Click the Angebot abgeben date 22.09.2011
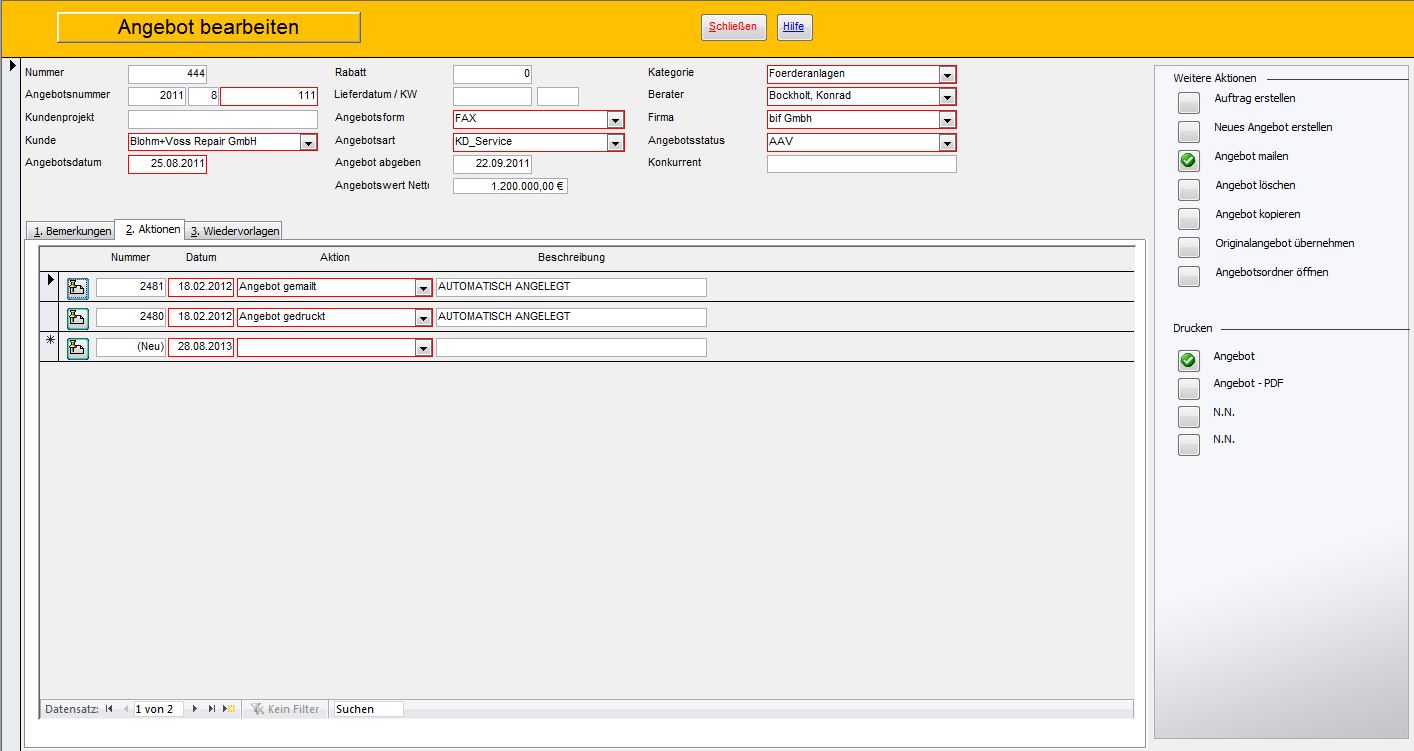Viewport: 1414px width, 751px height. coord(492,164)
